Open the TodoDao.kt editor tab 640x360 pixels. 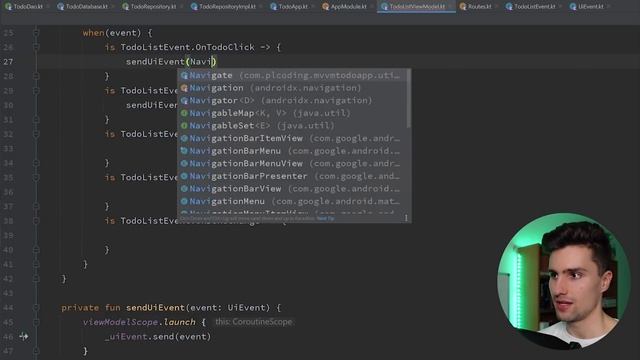point(24,7)
